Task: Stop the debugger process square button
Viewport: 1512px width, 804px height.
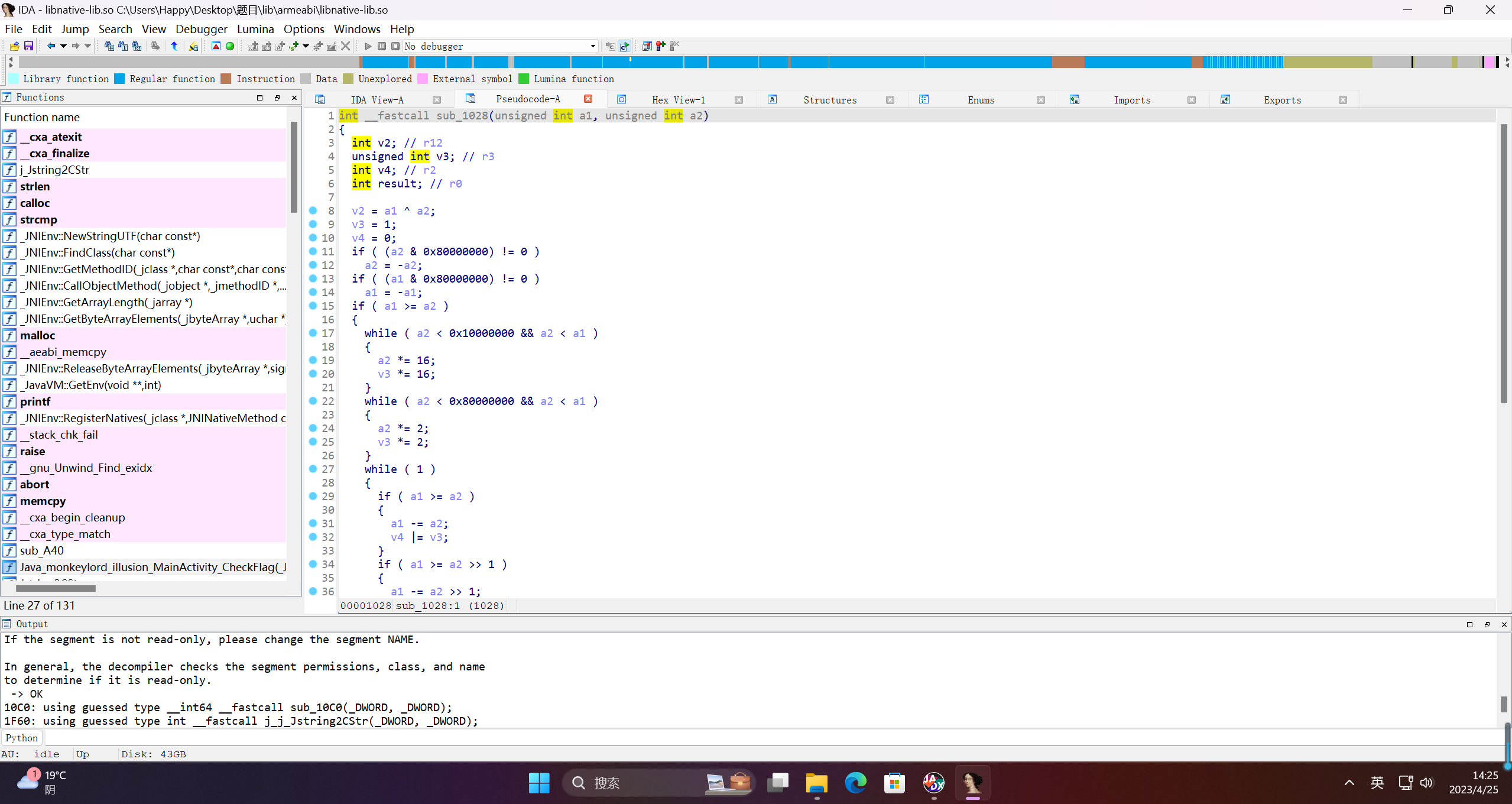Action: (395, 46)
